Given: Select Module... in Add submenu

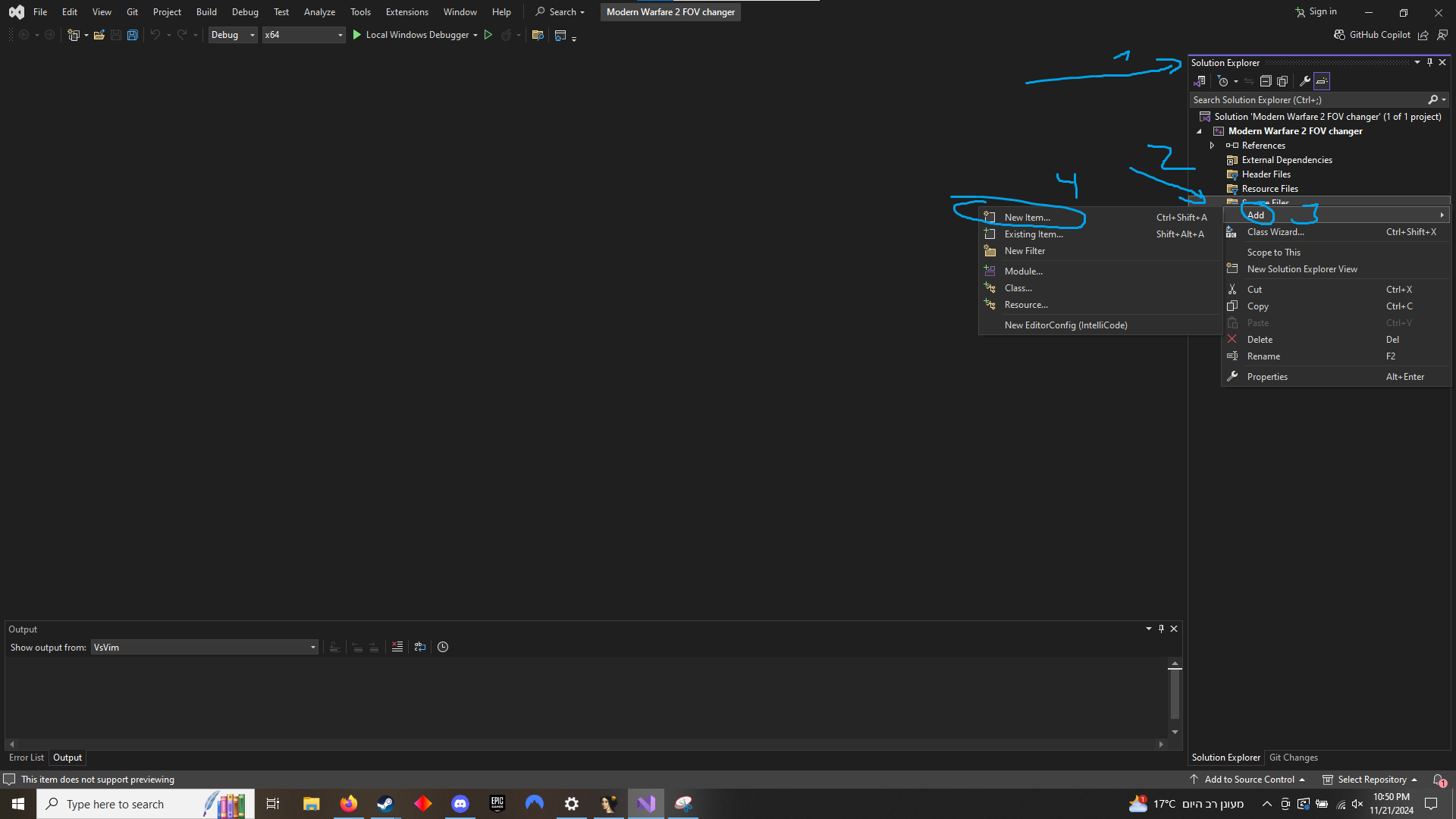Looking at the screenshot, I should pyautogui.click(x=1100, y=271).
